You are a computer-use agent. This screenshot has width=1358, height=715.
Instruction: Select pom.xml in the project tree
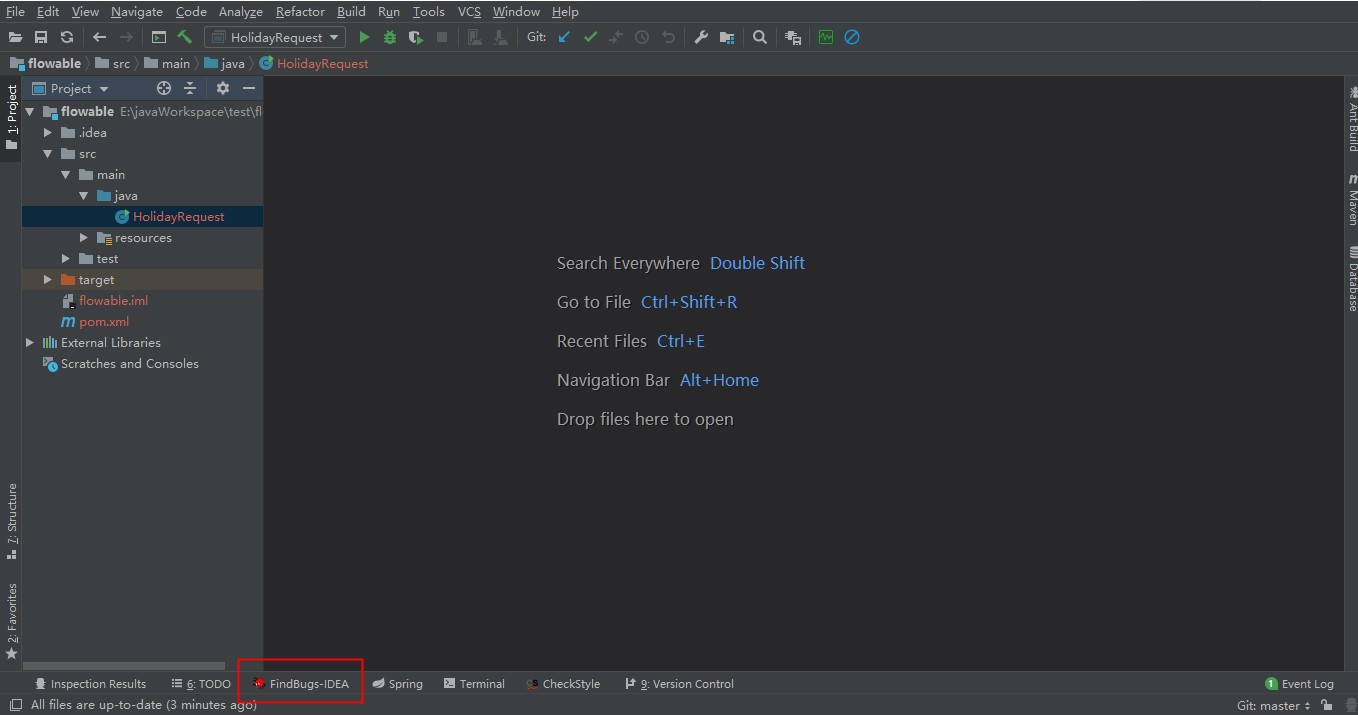pyautogui.click(x=104, y=322)
